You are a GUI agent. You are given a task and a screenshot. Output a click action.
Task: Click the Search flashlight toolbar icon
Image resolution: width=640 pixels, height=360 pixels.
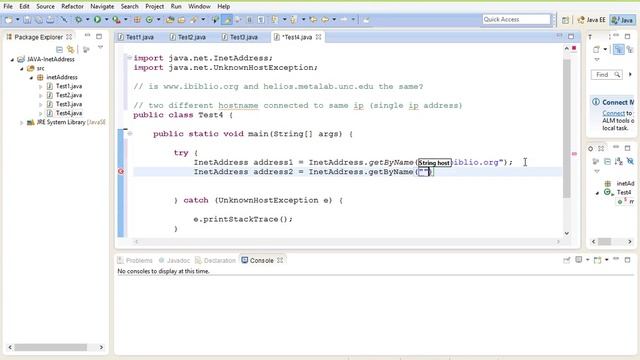point(193,20)
